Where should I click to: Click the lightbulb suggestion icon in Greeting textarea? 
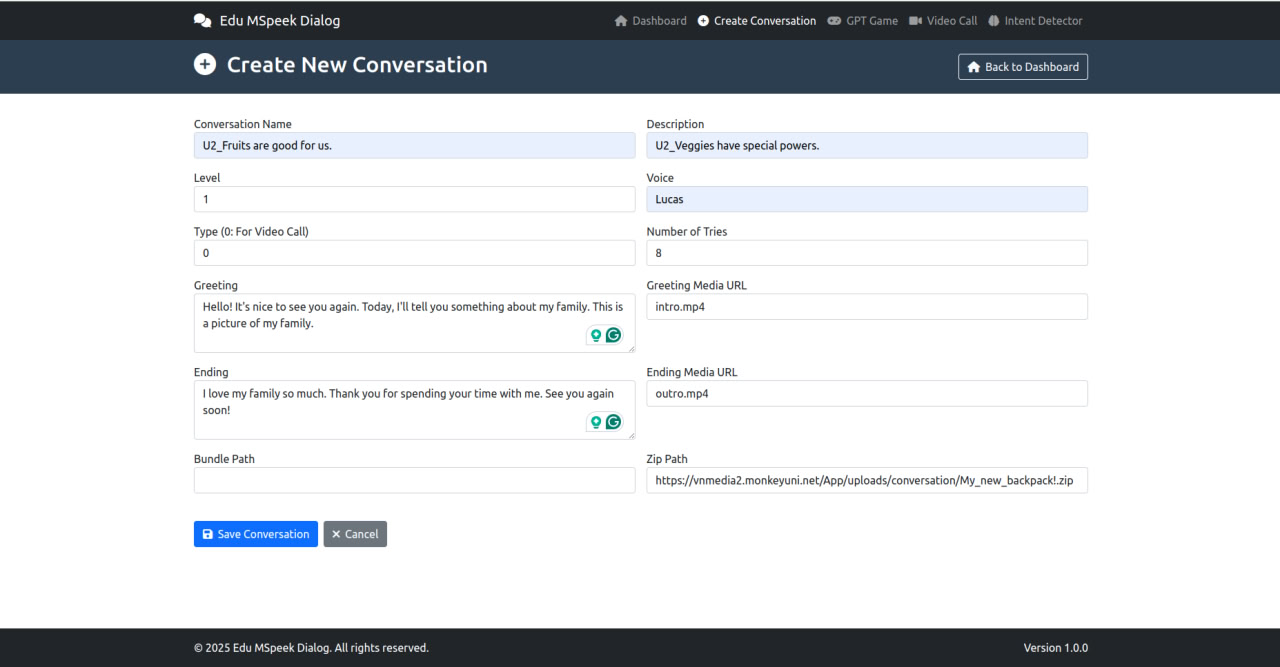coord(596,335)
